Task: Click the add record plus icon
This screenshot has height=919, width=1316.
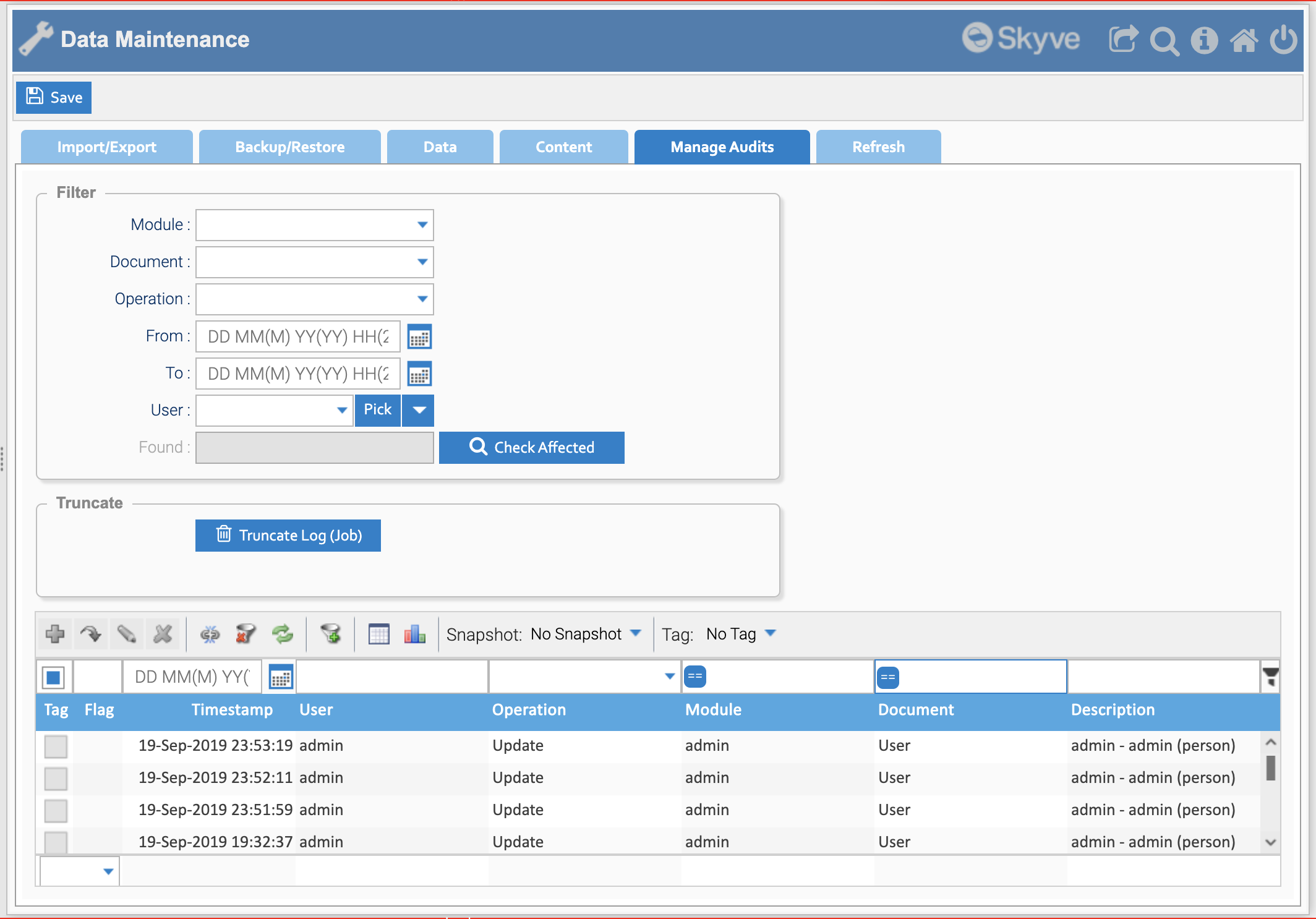Action: (x=55, y=634)
